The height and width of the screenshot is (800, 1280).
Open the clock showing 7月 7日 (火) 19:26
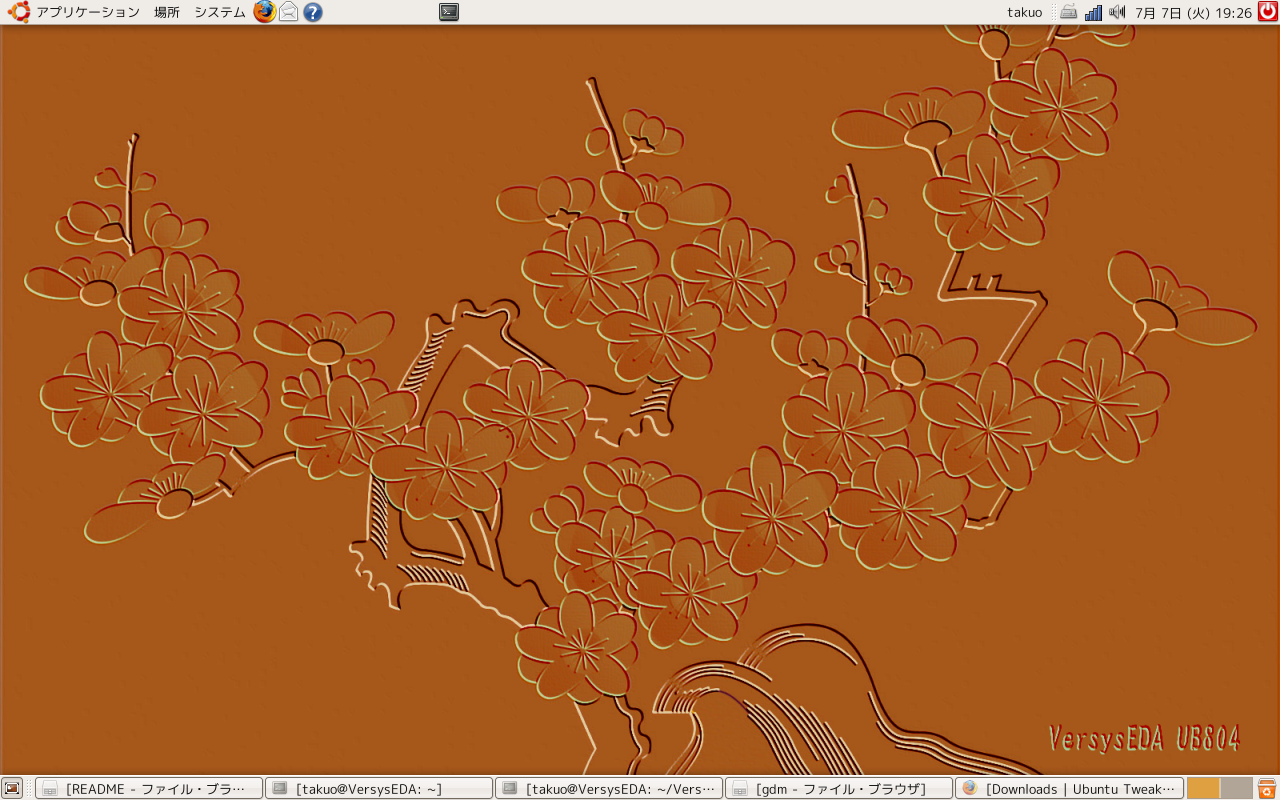click(1193, 12)
